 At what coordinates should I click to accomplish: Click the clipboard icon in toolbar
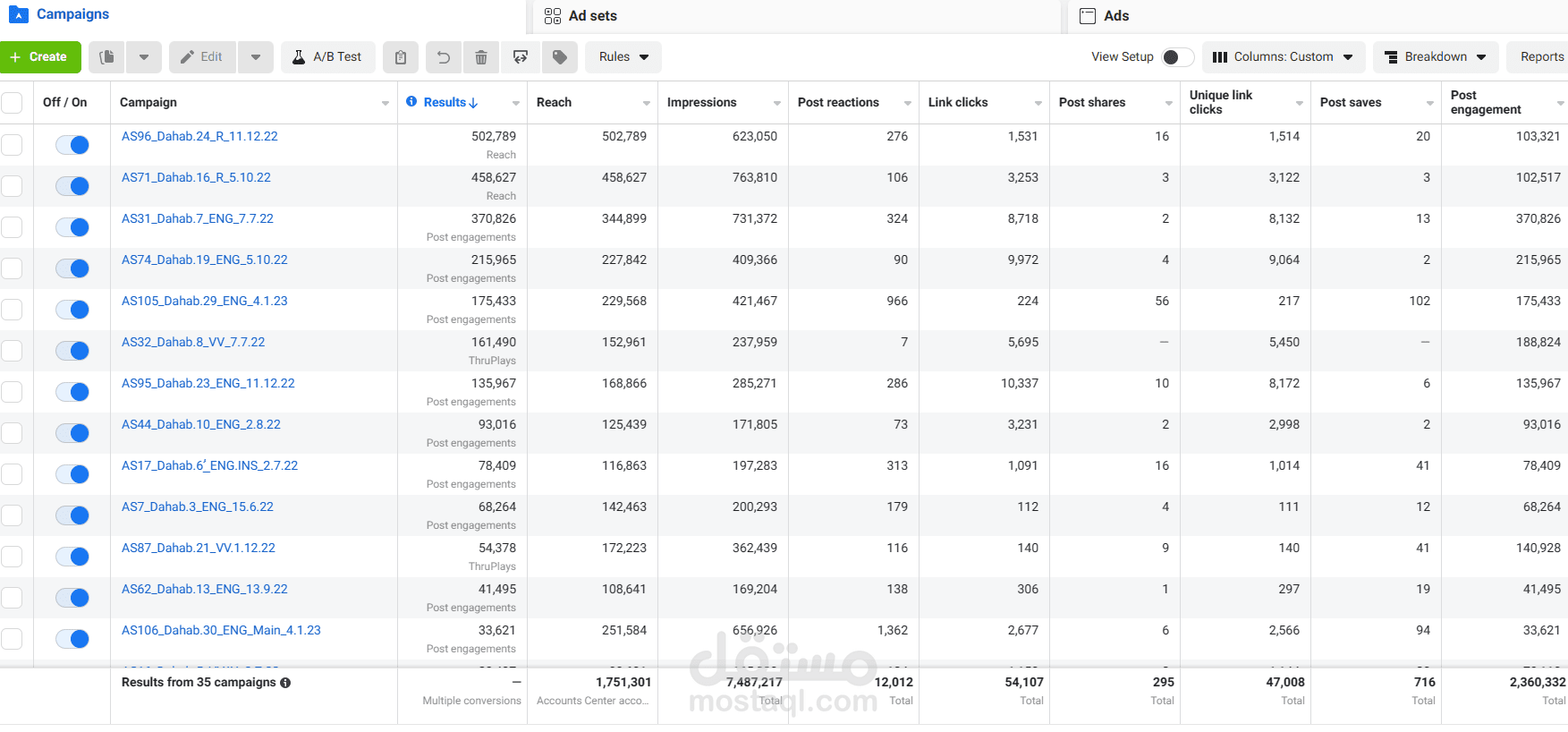(401, 57)
